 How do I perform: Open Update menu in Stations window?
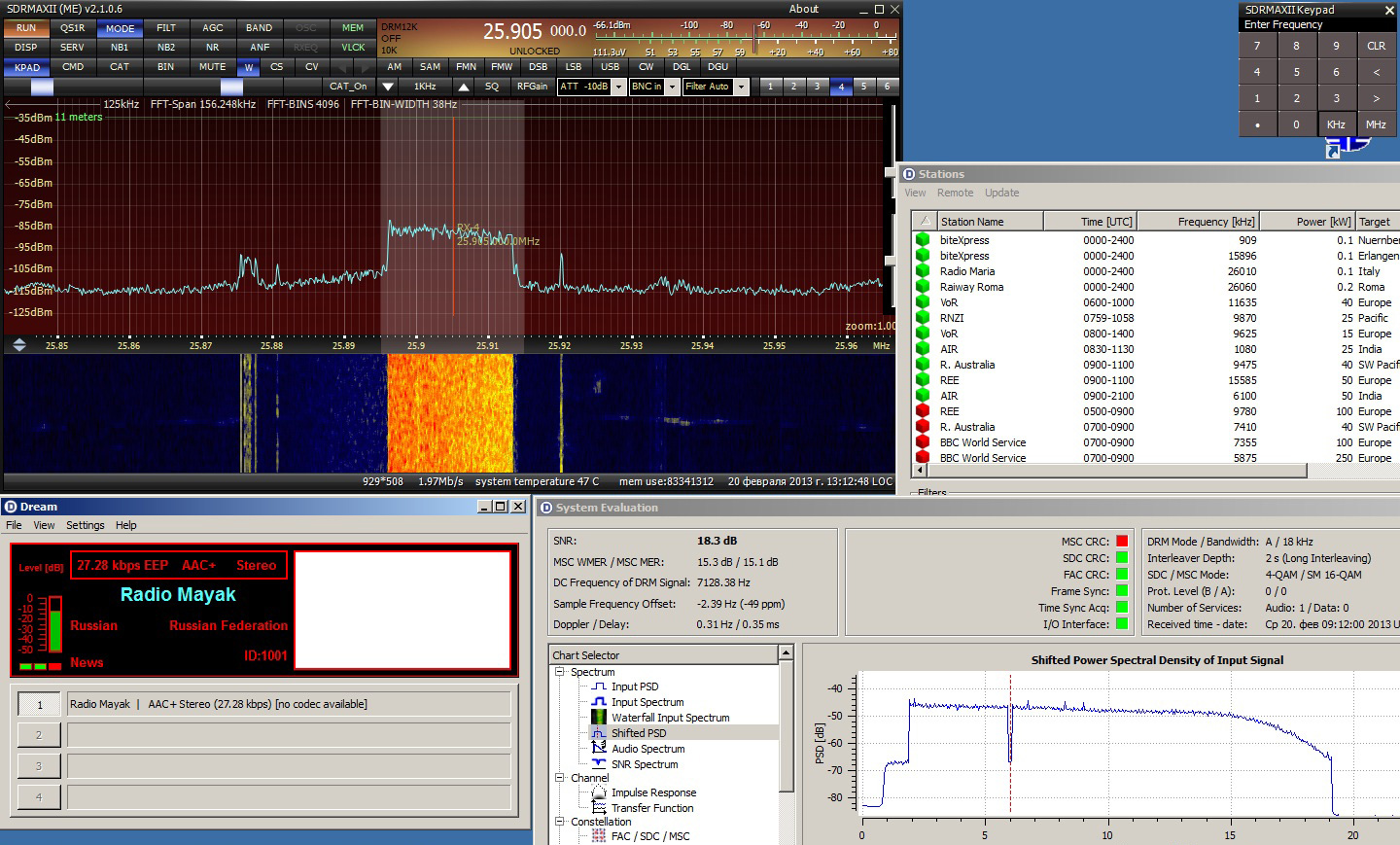pyautogui.click(x=1001, y=193)
